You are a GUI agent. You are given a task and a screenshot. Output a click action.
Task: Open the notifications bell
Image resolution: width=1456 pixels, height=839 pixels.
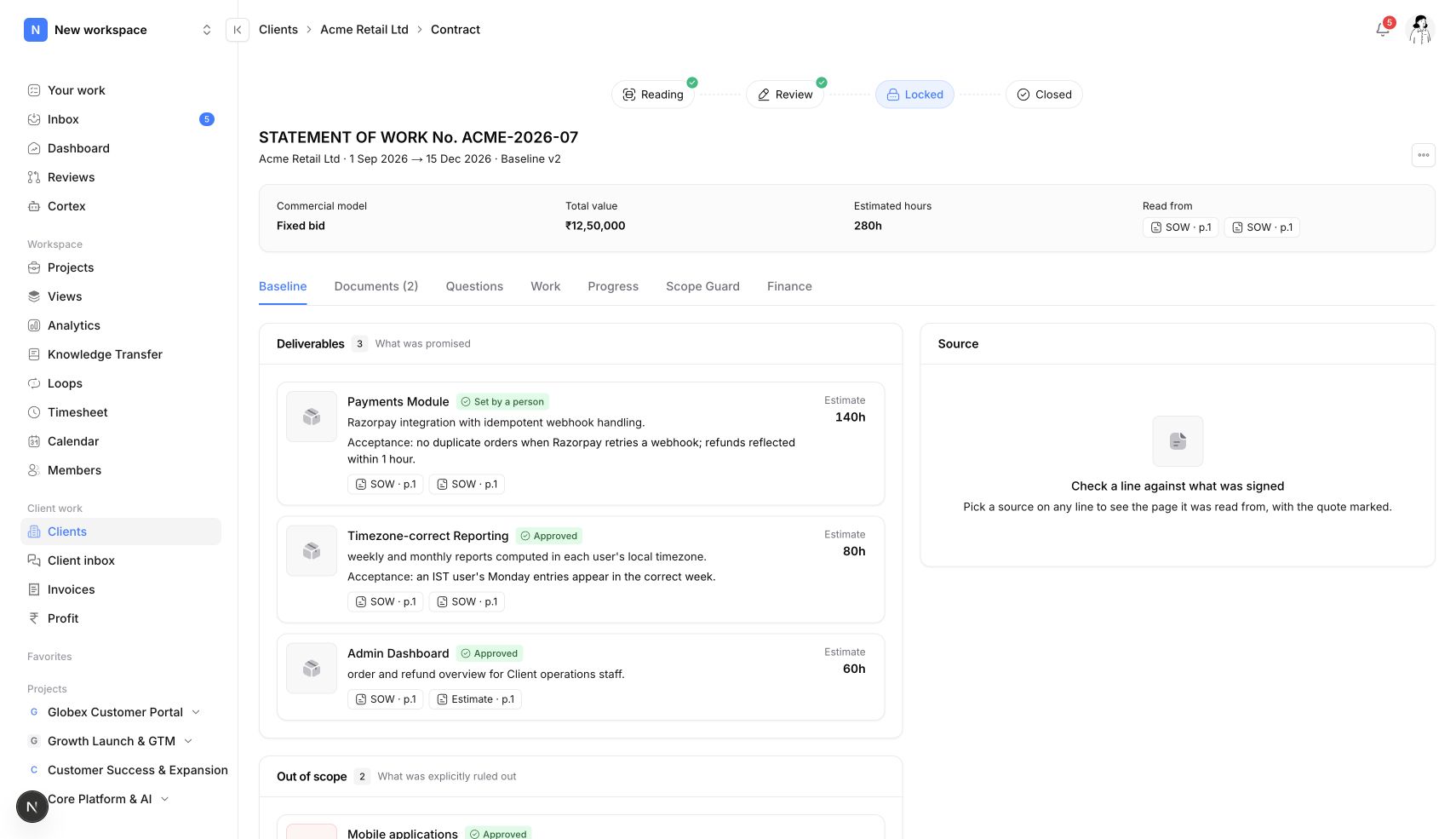point(1383,30)
